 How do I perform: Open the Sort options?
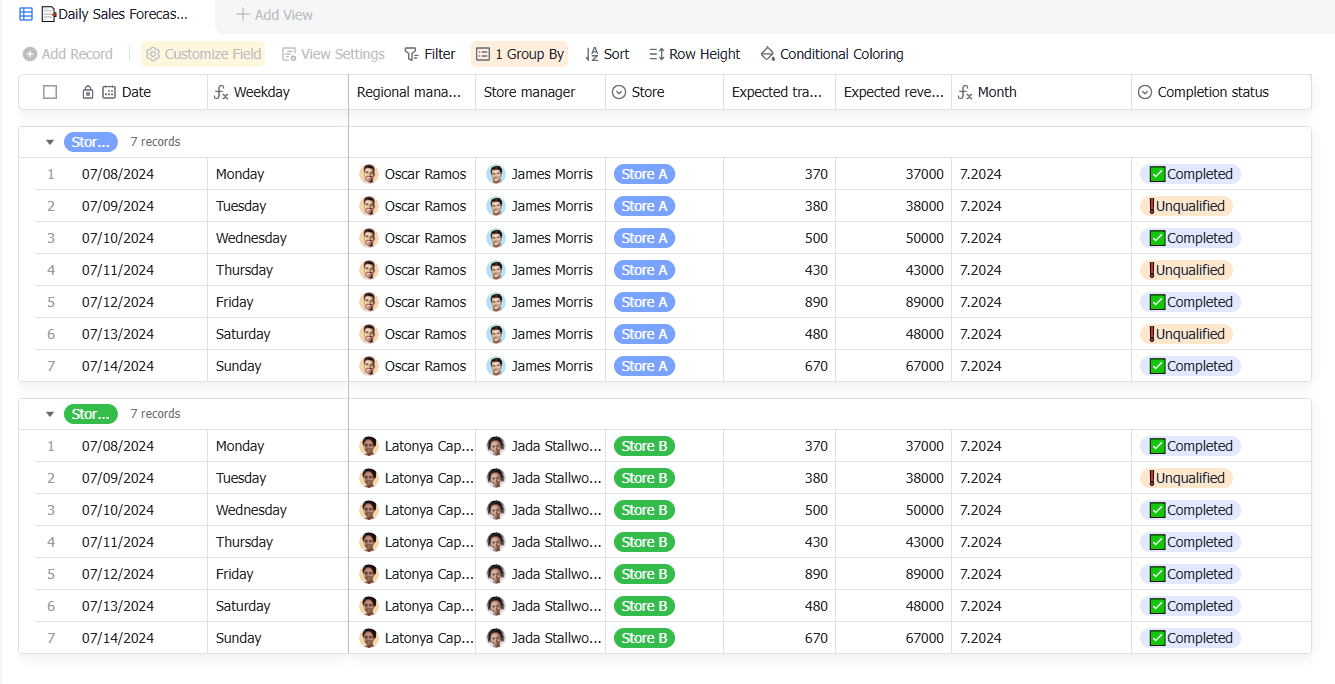pyautogui.click(x=607, y=54)
